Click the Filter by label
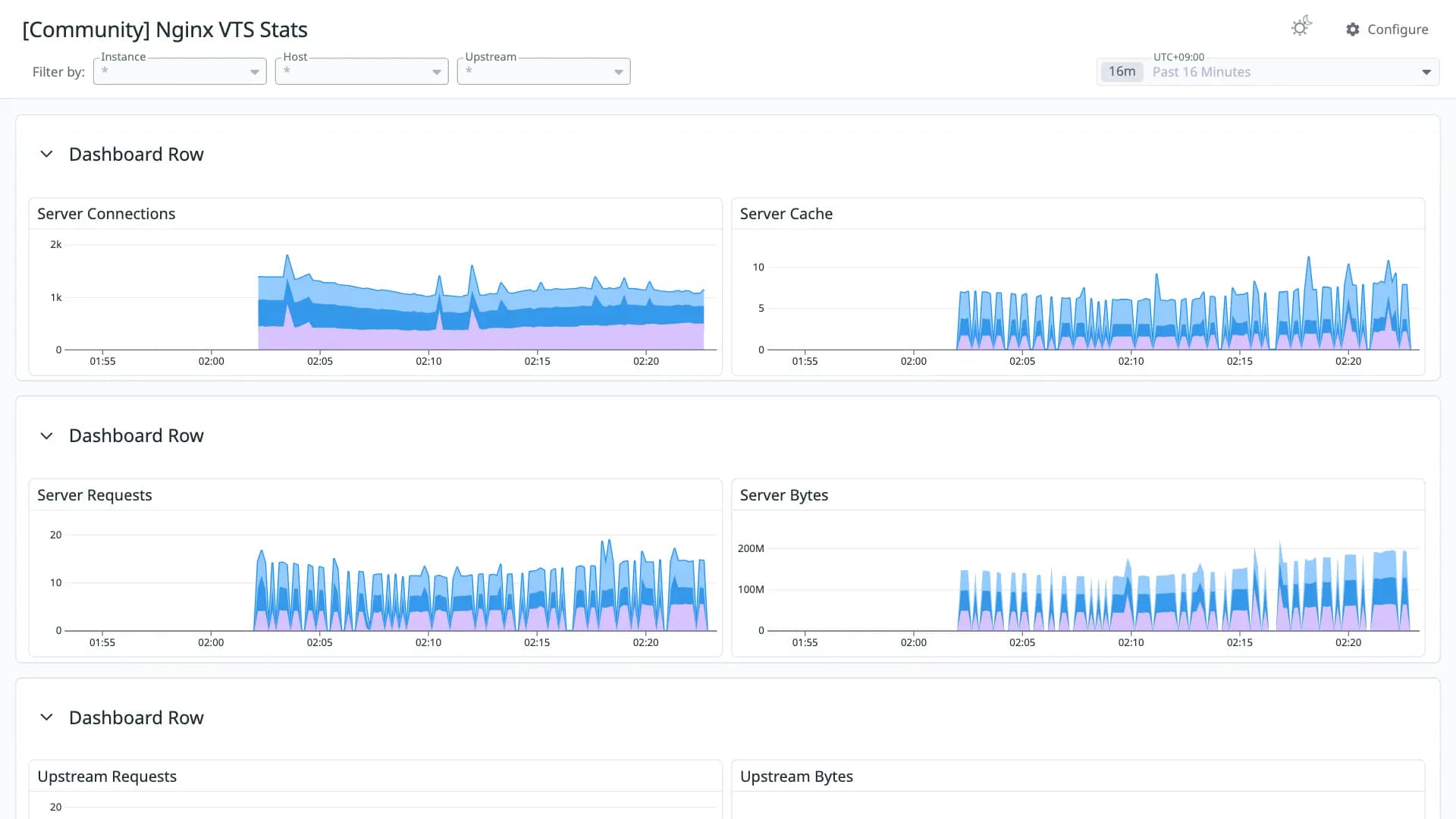 [58, 72]
